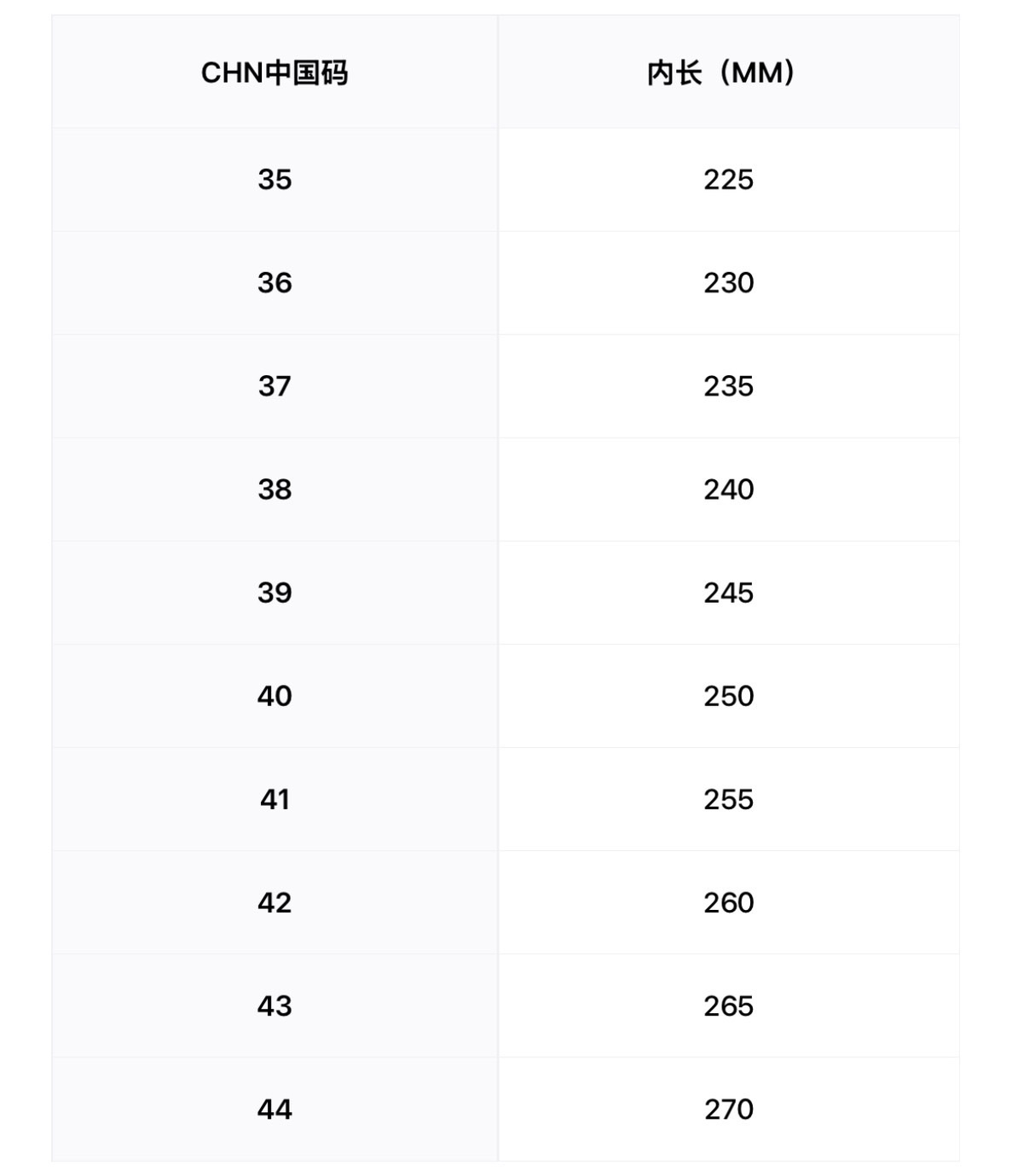Select size 39 cell
This screenshot has width=1012, height=1176.
(275, 593)
